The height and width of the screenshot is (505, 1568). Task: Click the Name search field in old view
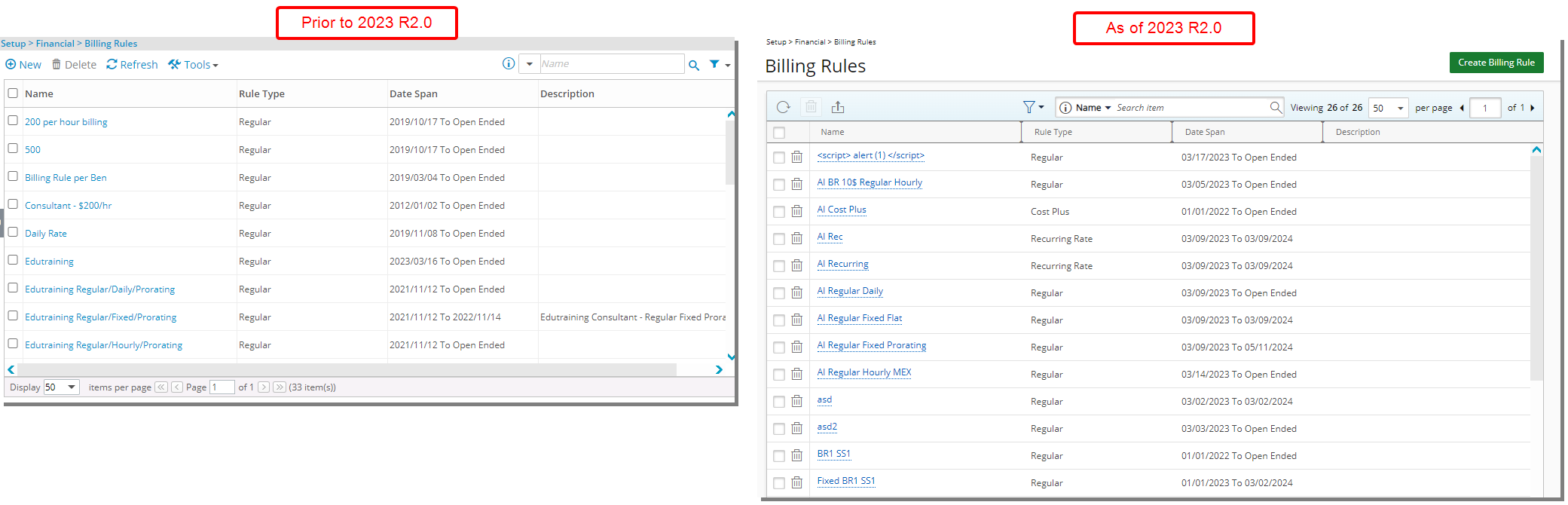point(612,64)
